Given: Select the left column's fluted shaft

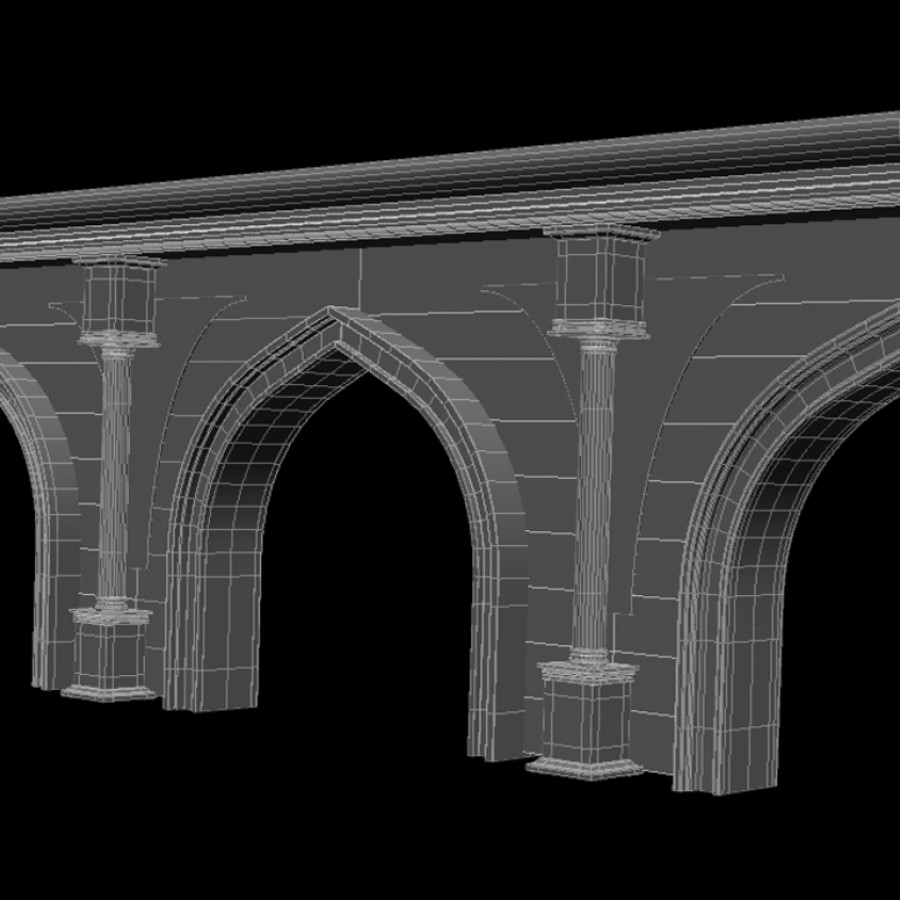Looking at the screenshot, I should click(x=115, y=470).
